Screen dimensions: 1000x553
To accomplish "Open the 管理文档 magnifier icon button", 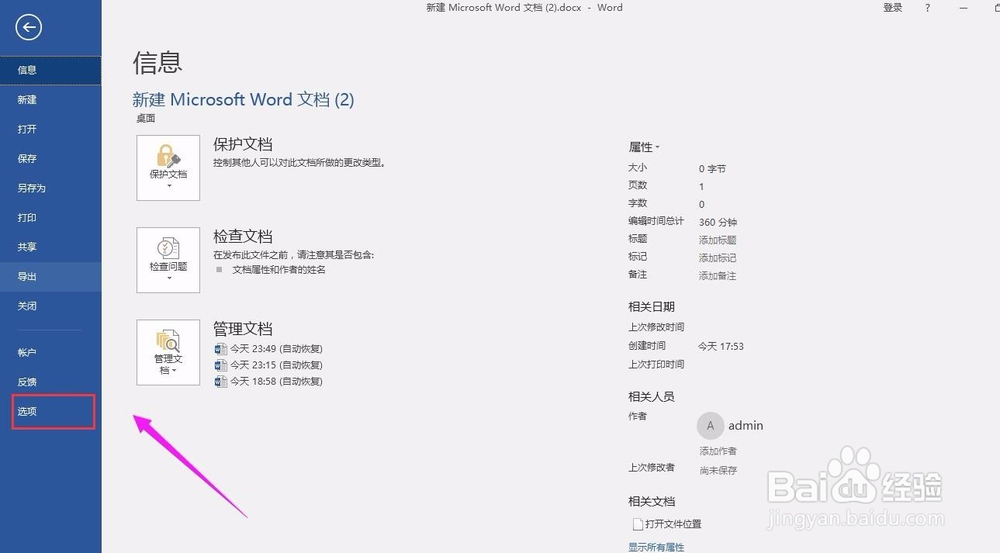I will [x=168, y=353].
